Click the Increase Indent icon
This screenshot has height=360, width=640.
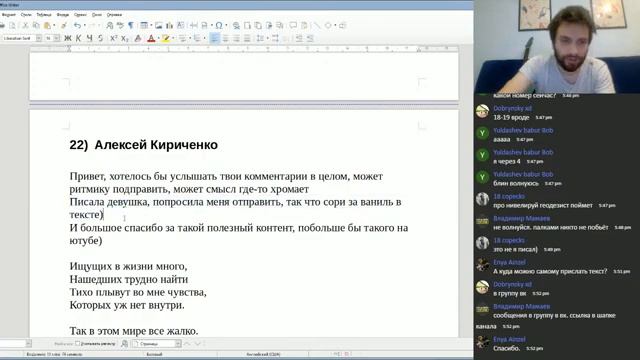299,38
